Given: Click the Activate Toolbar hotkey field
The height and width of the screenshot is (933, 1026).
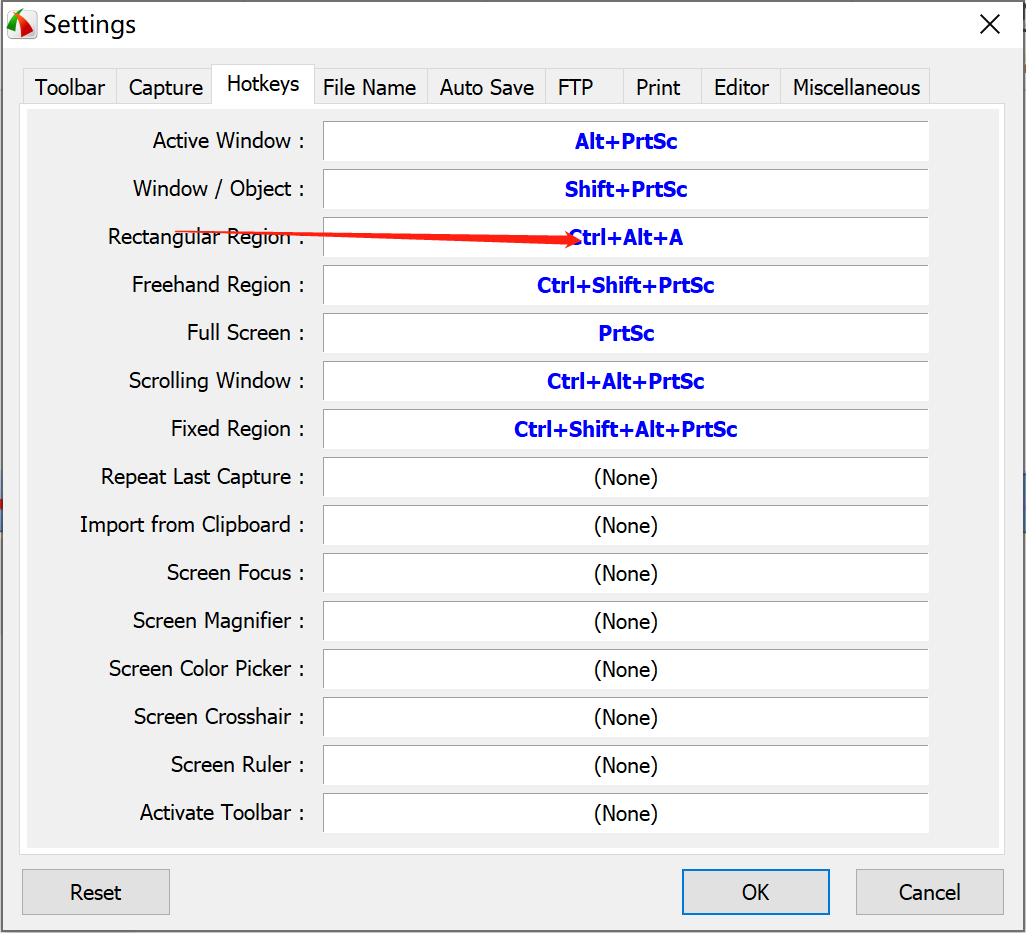Looking at the screenshot, I should coord(626,813).
